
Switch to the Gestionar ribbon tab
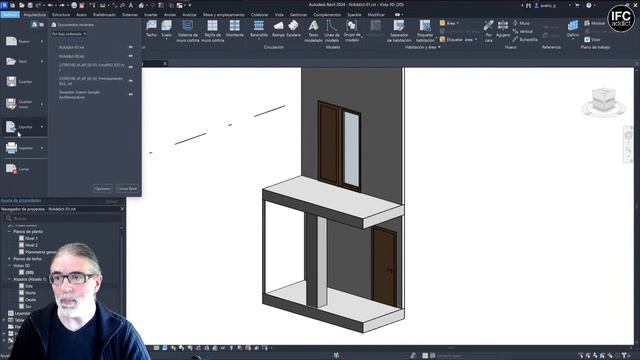(298, 15)
